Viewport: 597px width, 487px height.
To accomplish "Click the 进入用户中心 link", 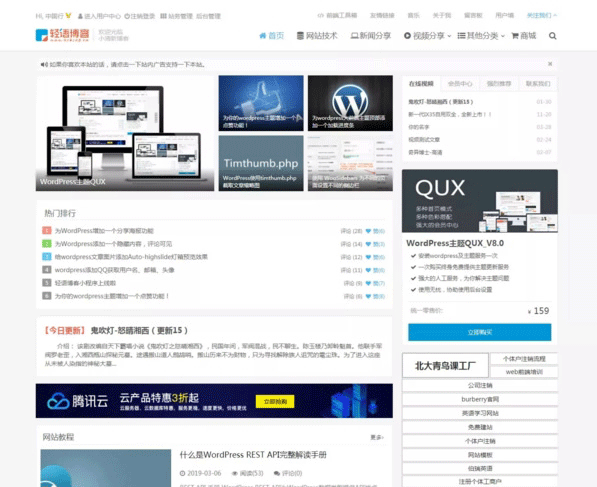I will 99,16.
